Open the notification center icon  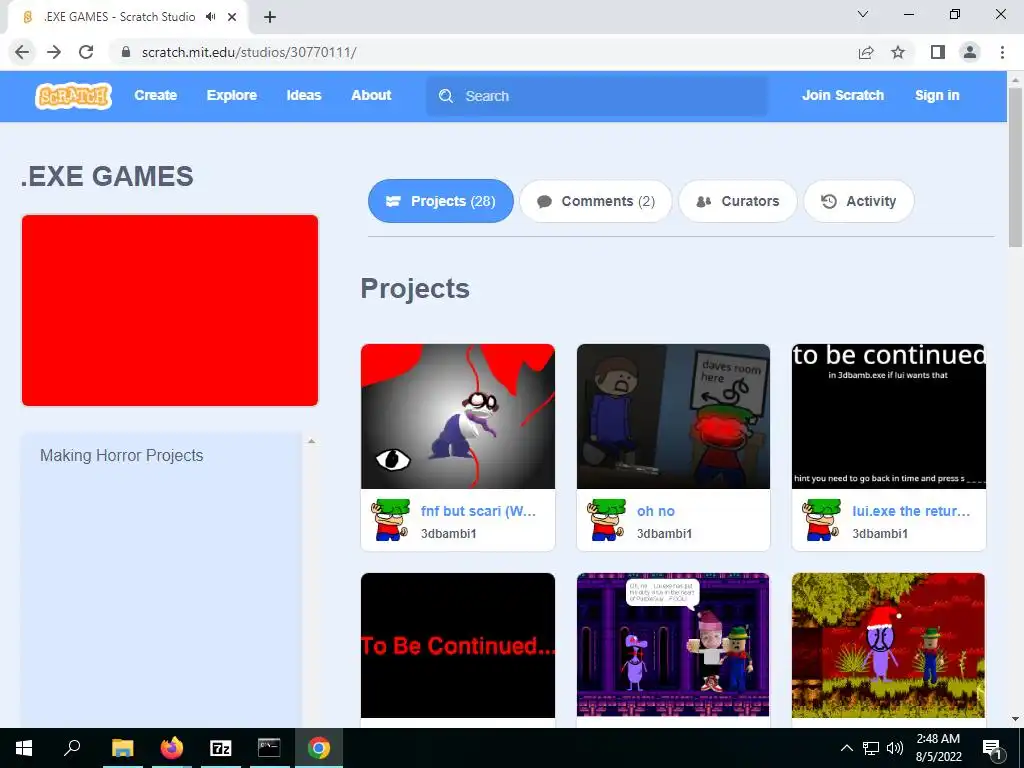point(991,748)
